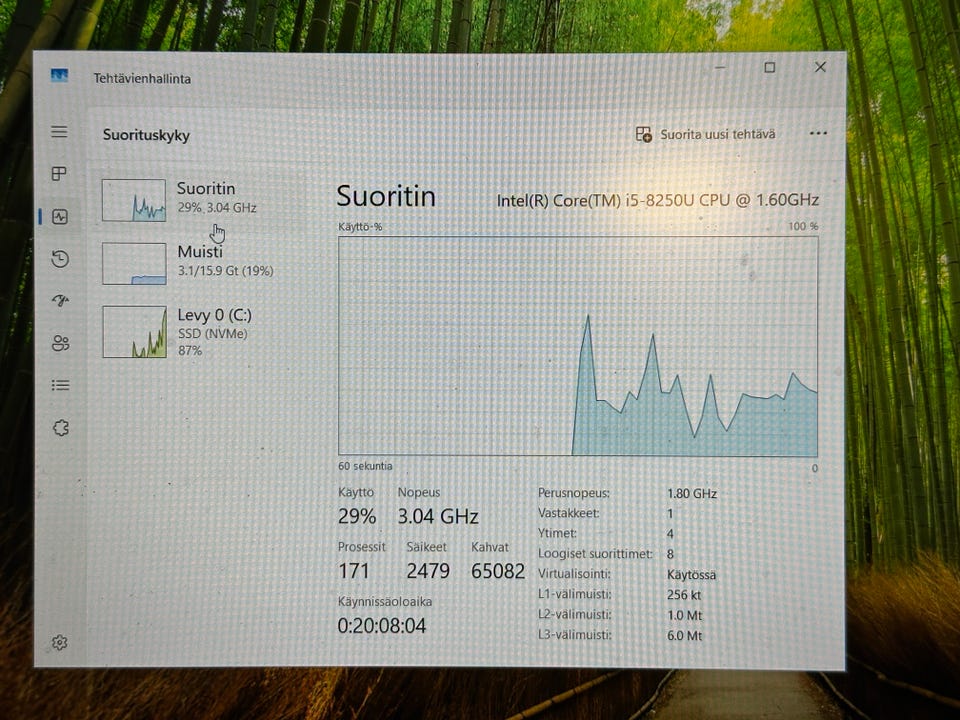
Task: Click the L3-välimuisti 6.0 Mt value
Action: [684, 636]
